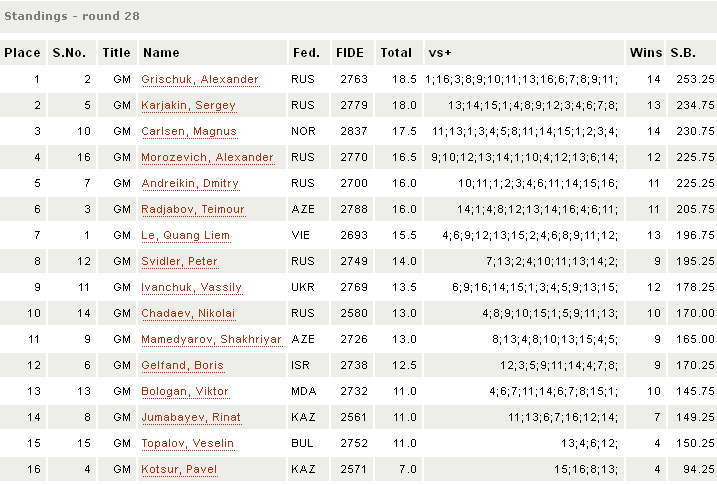Click Jumabayev, Rinat link
Image resolution: width=717 pixels, height=485 pixels.
pos(192,418)
